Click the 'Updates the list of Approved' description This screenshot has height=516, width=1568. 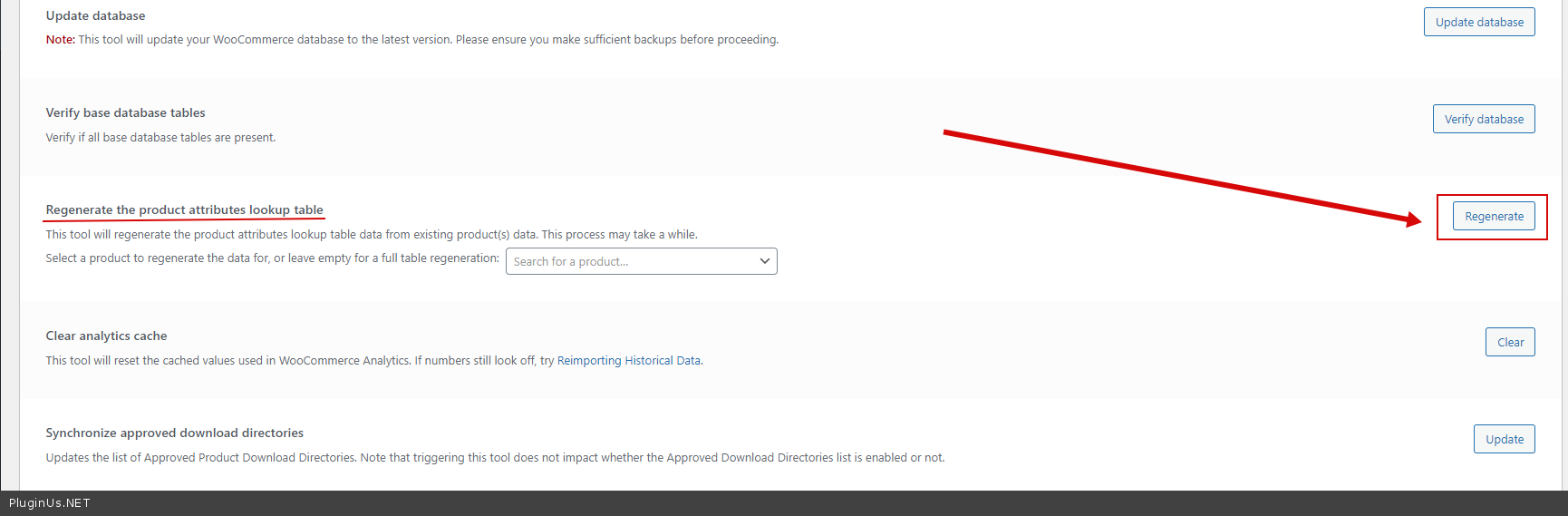click(x=494, y=458)
